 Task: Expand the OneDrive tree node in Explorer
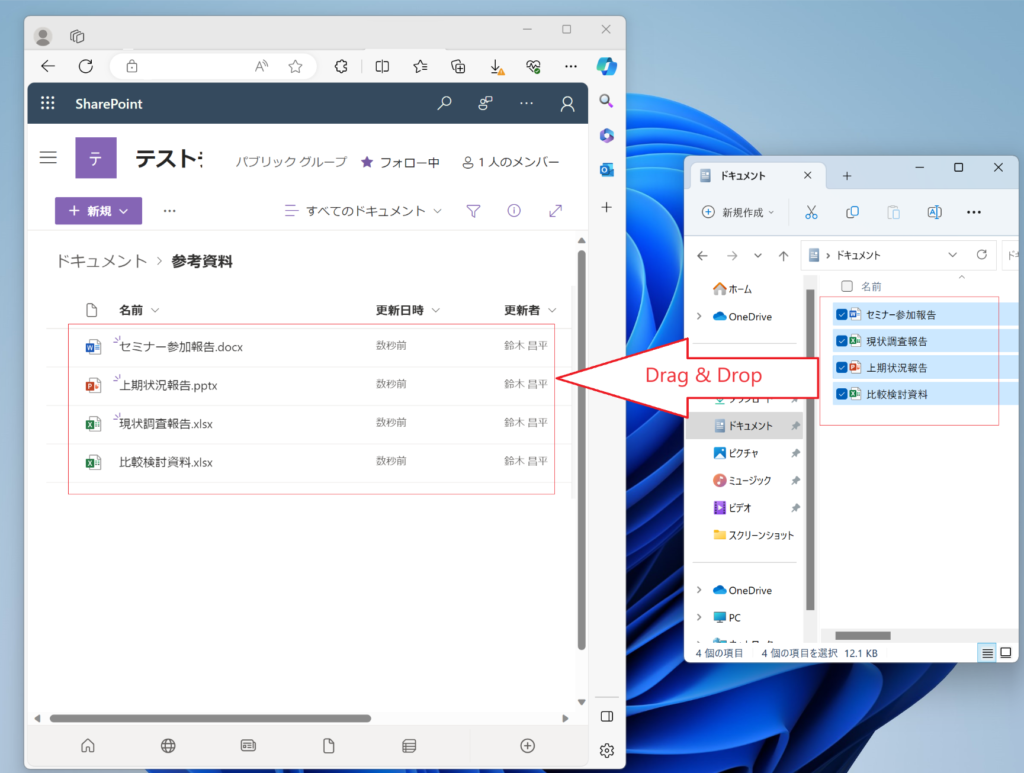(x=699, y=317)
